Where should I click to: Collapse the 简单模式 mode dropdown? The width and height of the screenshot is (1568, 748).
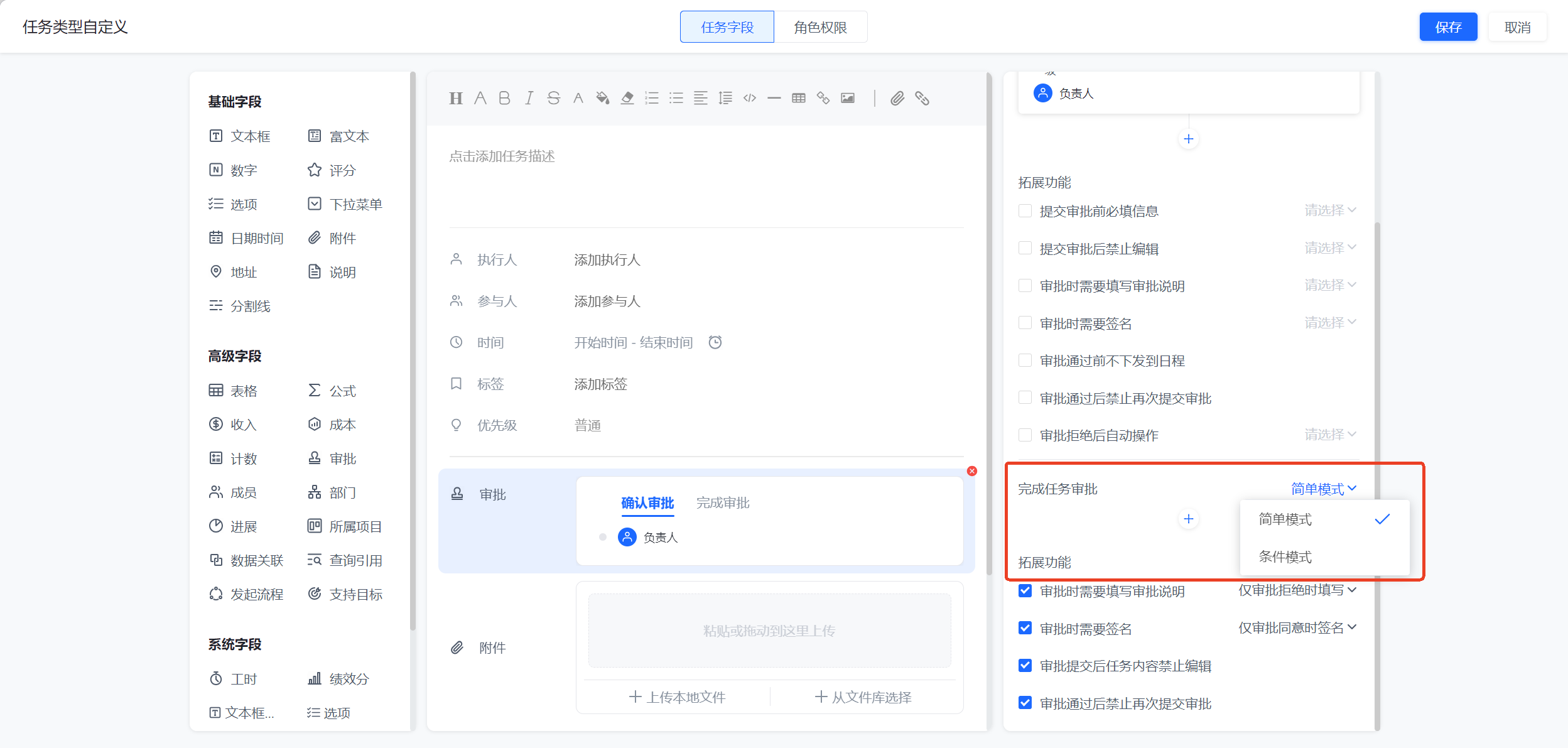pyautogui.click(x=1324, y=489)
